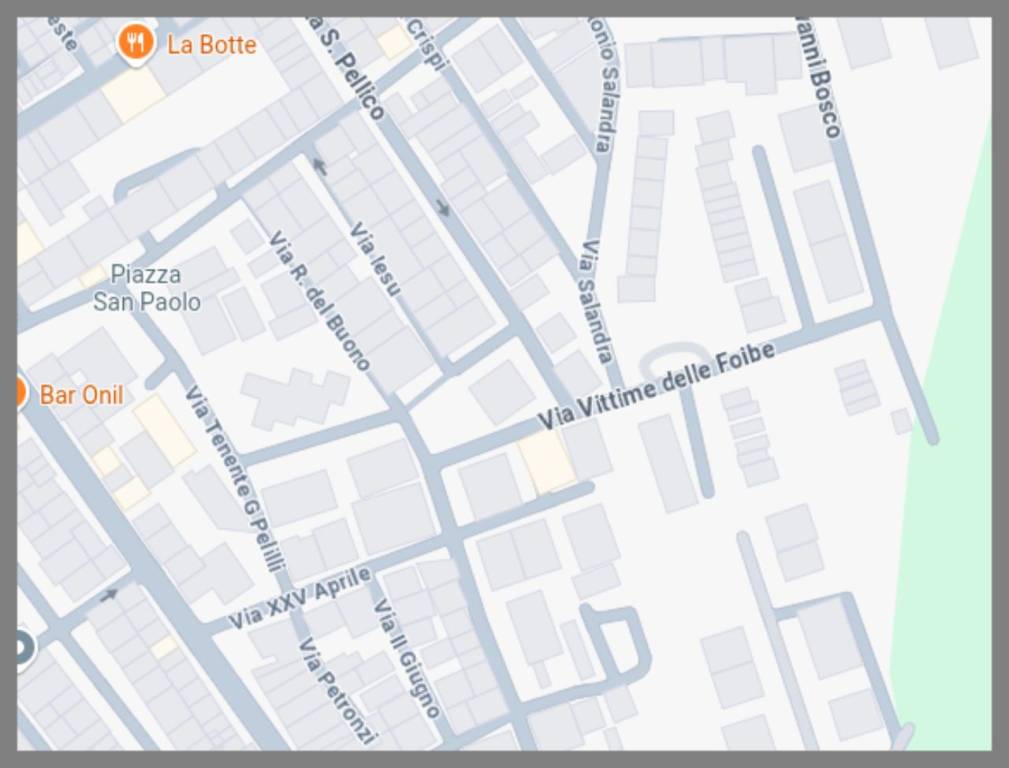Screen dimensions: 1009x768
Task: Select the Via Vittime delle Foibe label
Action: click(656, 386)
